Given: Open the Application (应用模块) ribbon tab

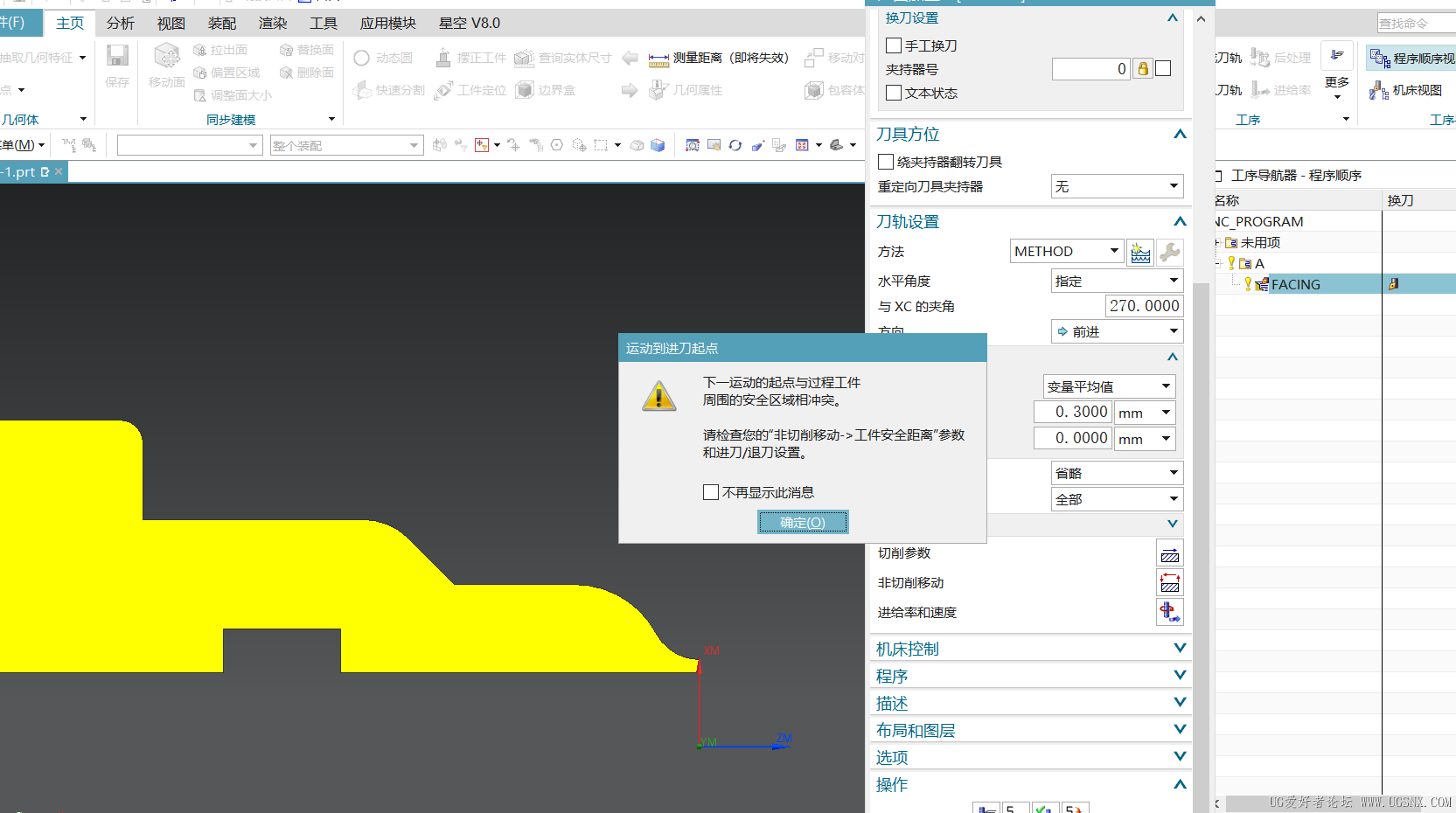Looking at the screenshot, I should click(388, 23).
